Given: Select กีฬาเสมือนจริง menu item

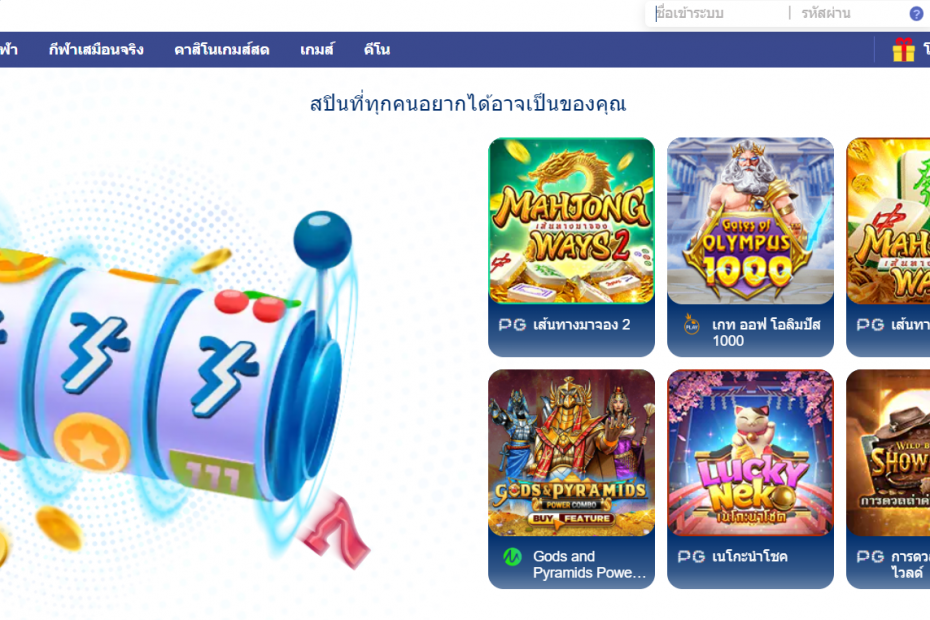Looking at the screenshot, I should pyautogui.click(x=96, y=50).
